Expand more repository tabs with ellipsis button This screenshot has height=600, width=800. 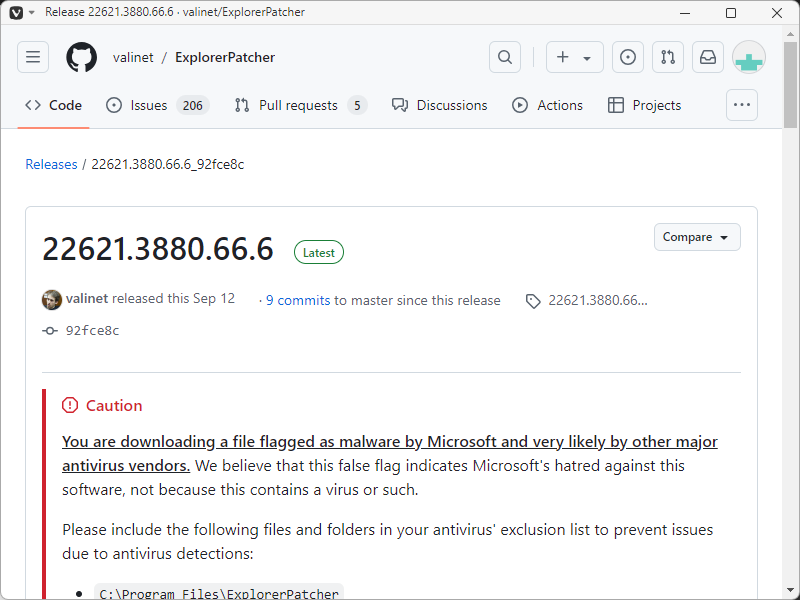[x=742, y=105]
